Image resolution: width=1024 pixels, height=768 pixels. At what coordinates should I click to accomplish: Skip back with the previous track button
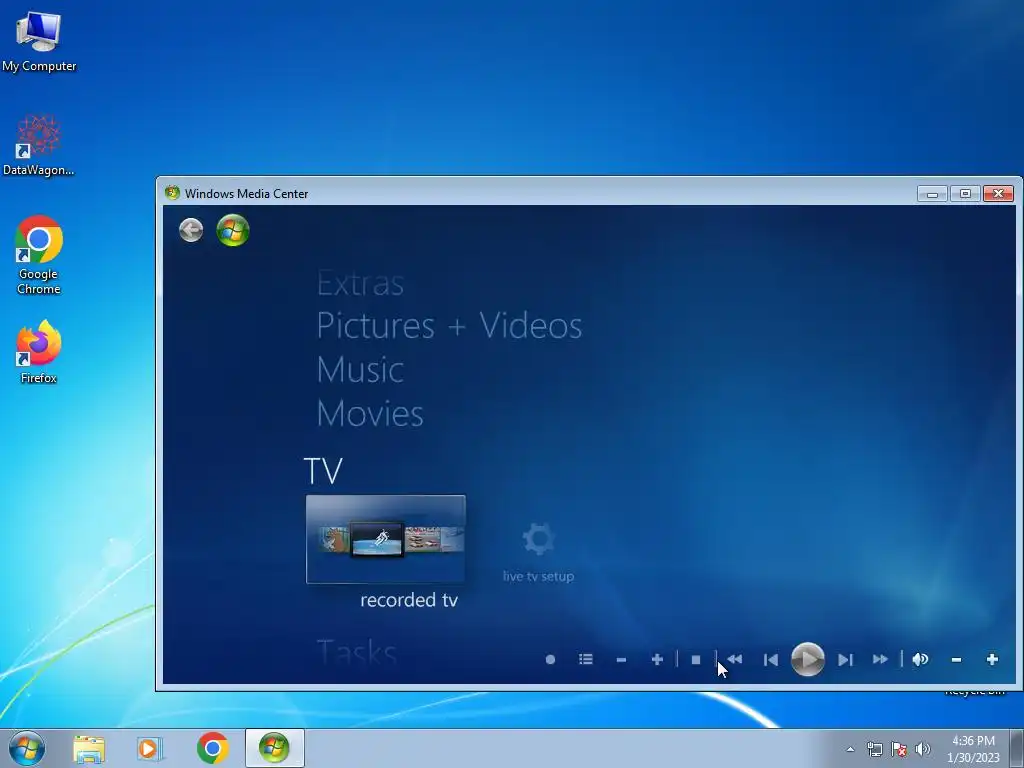click(771, 660)
